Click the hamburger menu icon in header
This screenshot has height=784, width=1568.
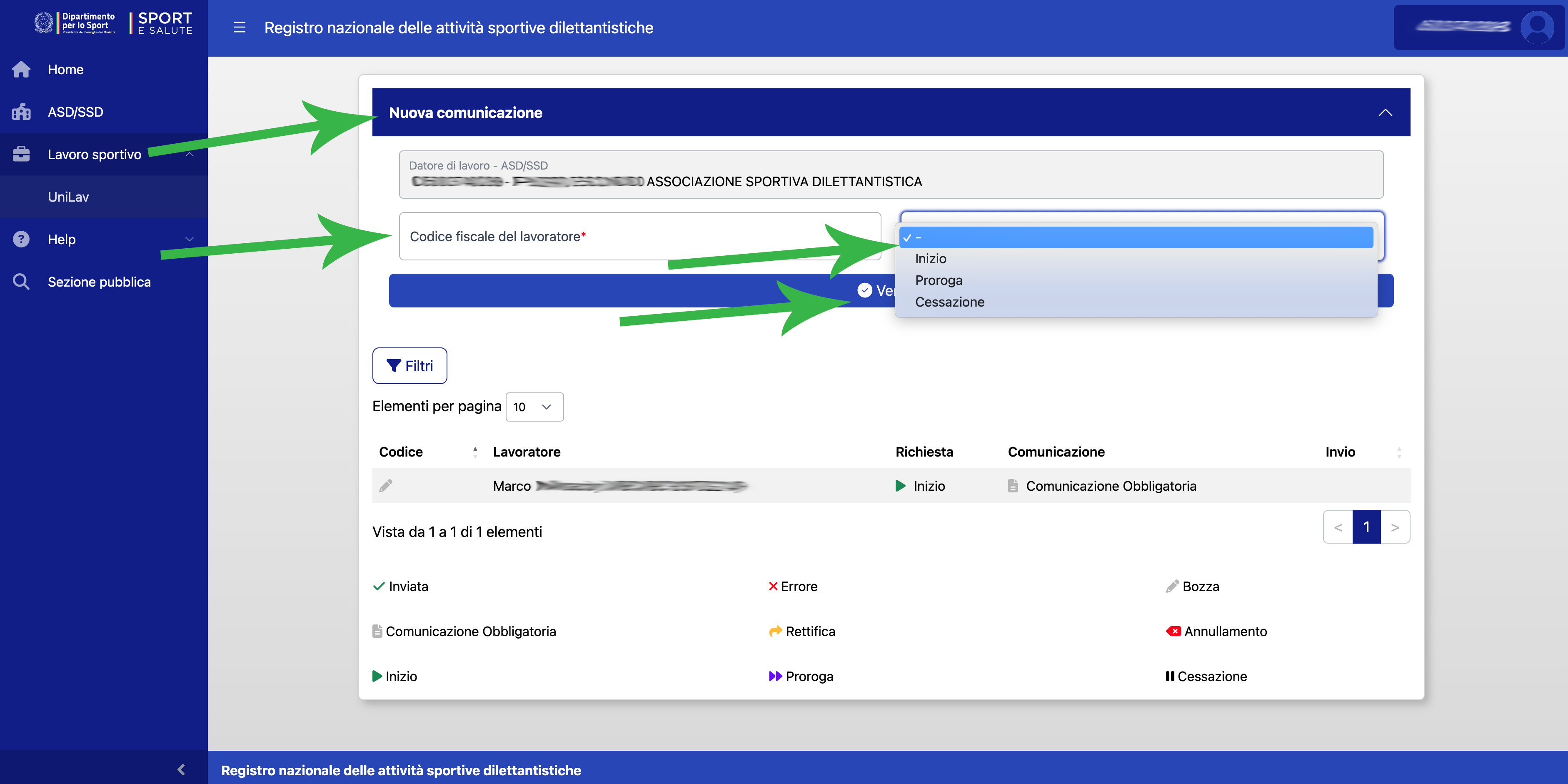[239, 27]
